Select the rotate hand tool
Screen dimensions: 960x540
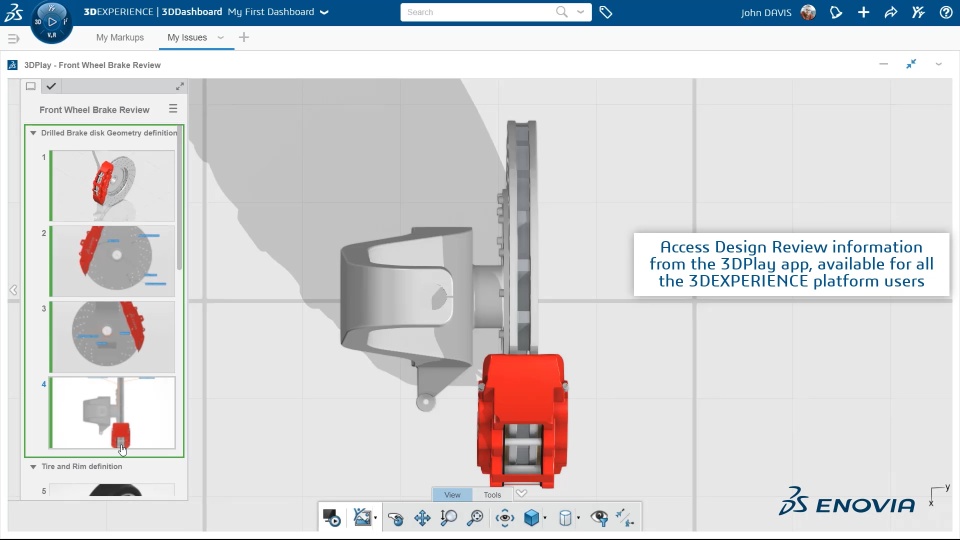396,518
